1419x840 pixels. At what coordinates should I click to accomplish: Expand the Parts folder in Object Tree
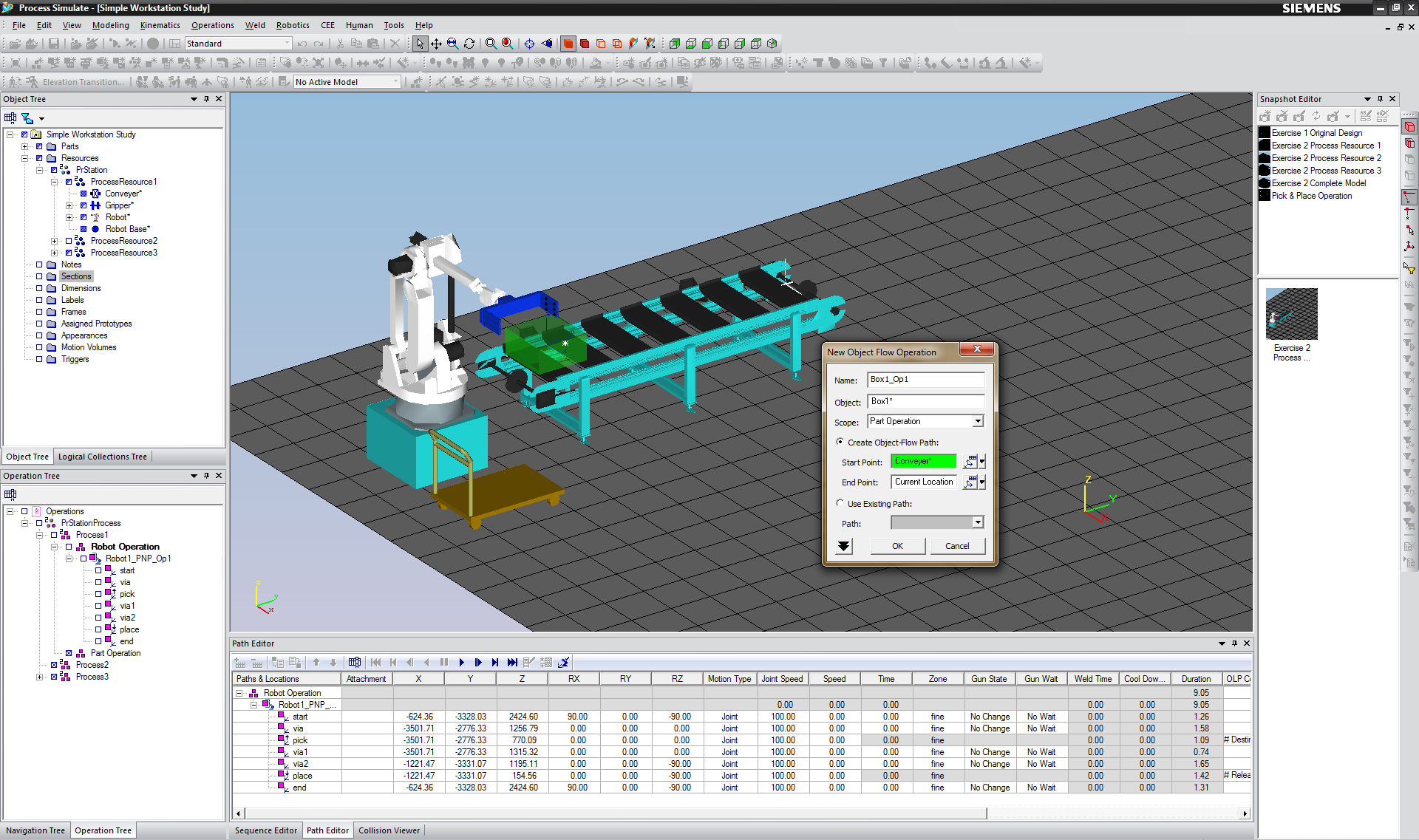pyautogui.click(x=25, y=146)
